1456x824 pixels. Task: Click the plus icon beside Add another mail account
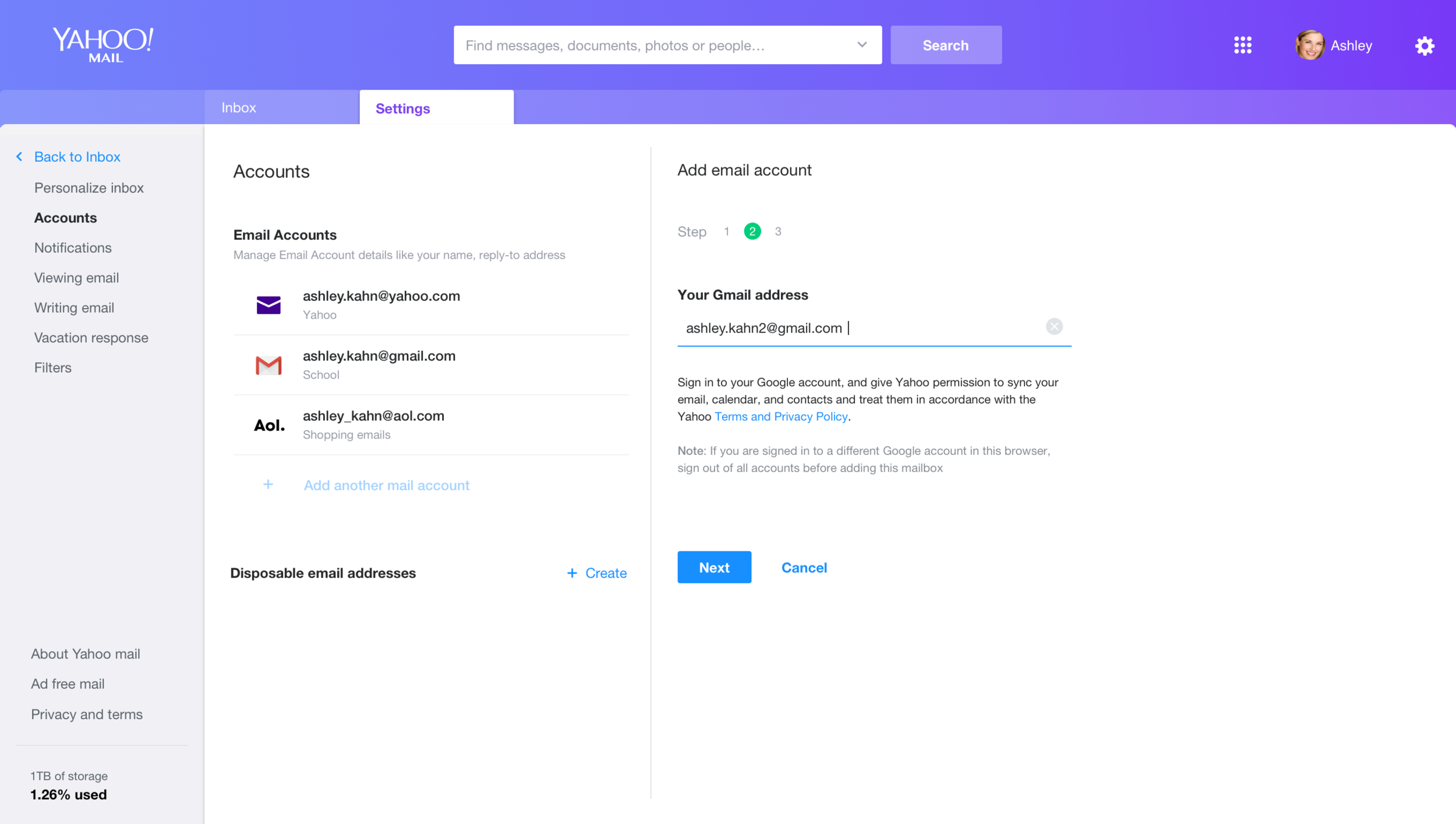(268, 485)
